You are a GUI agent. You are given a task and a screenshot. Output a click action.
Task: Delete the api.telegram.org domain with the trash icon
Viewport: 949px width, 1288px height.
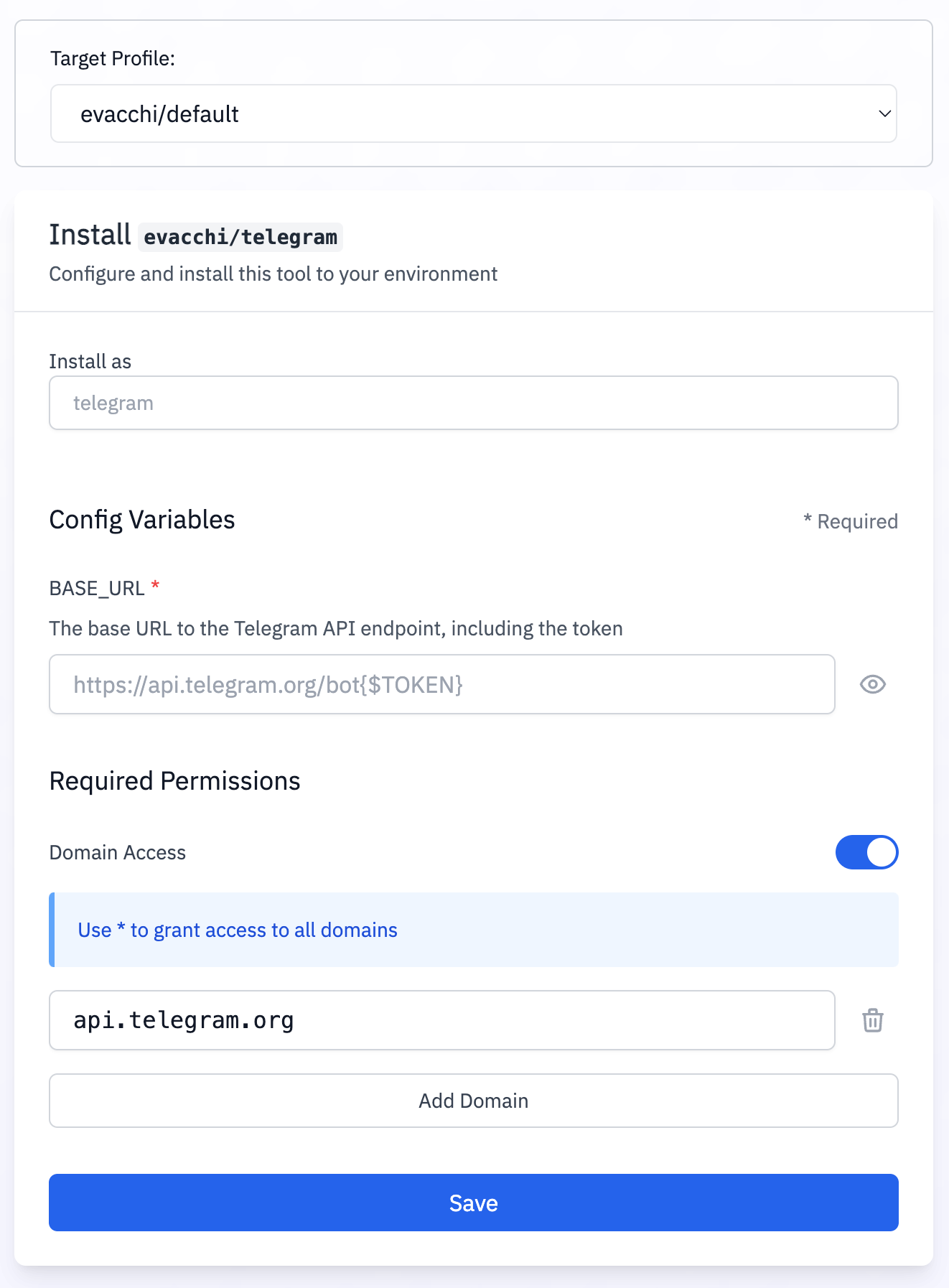872,1020
